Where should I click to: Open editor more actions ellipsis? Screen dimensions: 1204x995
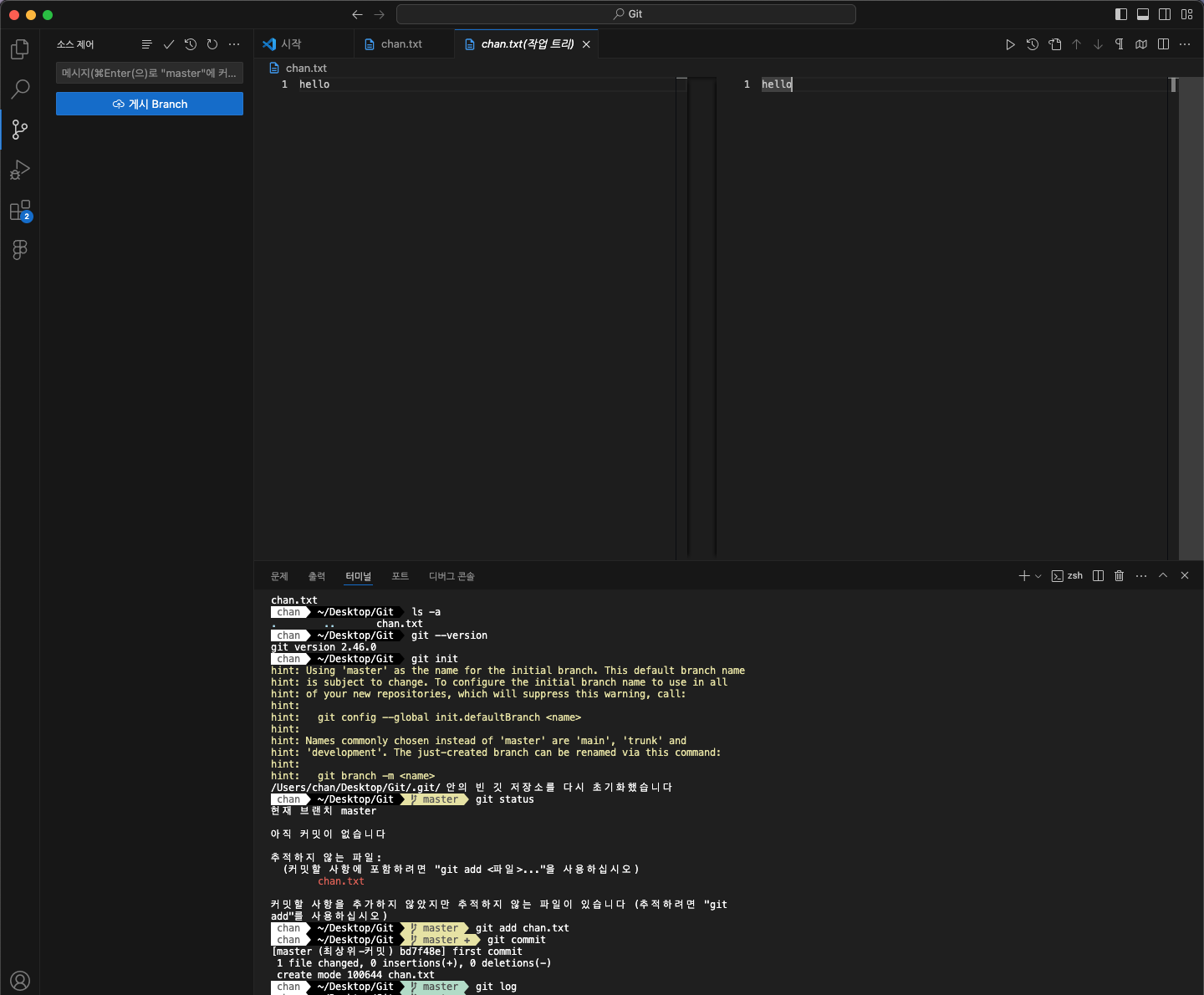coord(1185,44)
